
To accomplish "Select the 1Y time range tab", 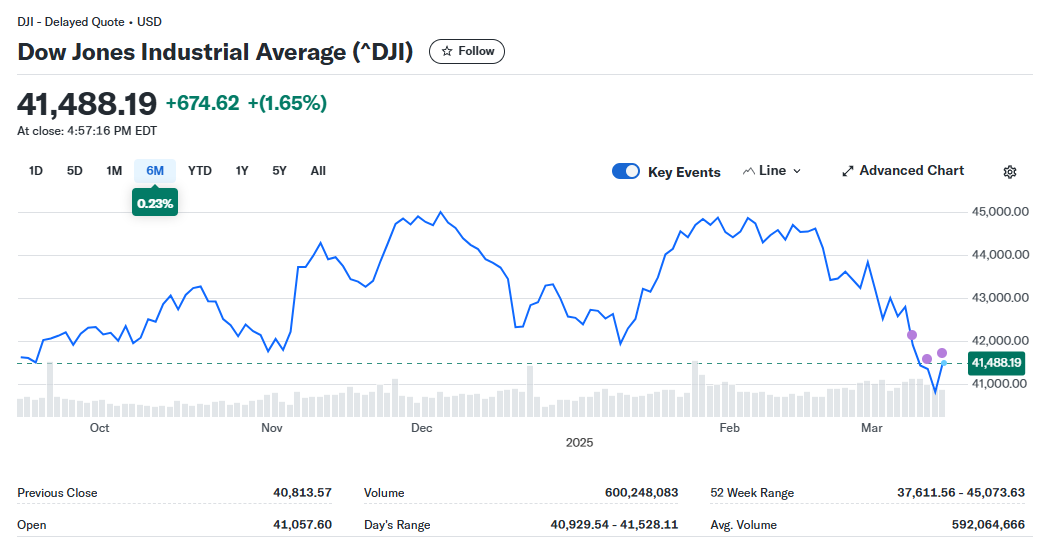I will pyautogui.click(x=242, y=171).
